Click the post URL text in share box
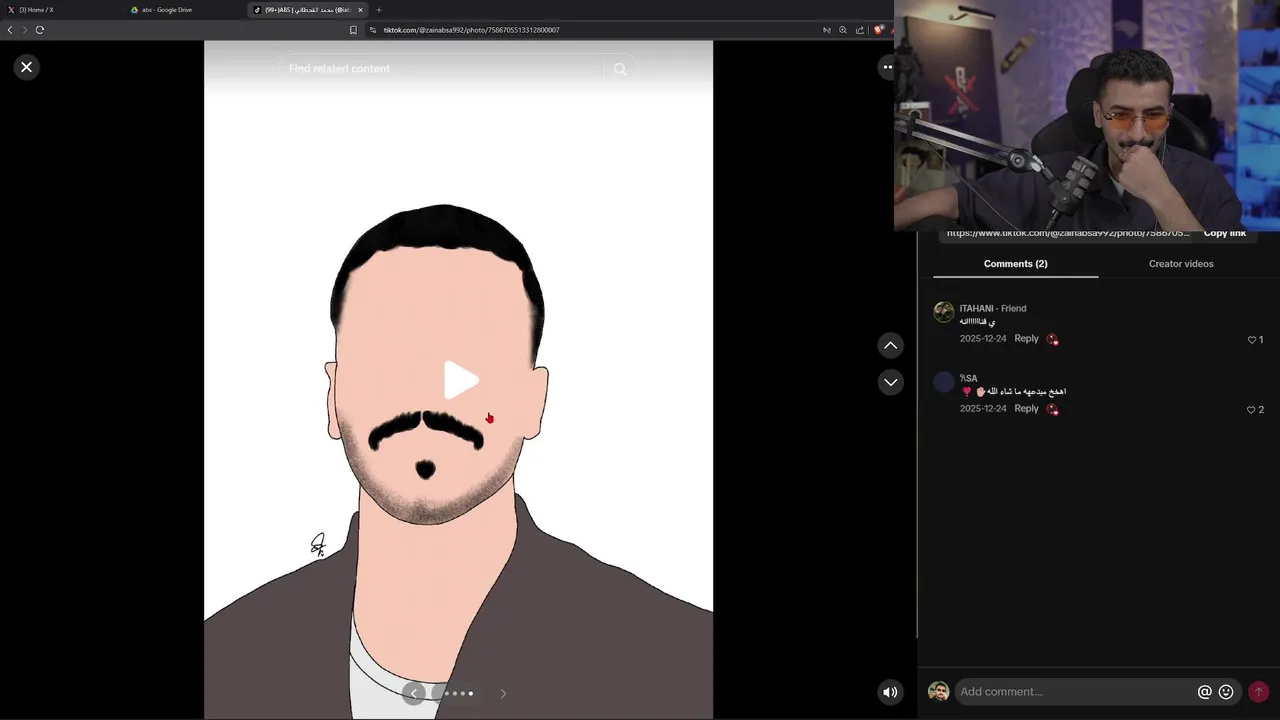Viewport: 1280px width, 720px height. 1068,234
